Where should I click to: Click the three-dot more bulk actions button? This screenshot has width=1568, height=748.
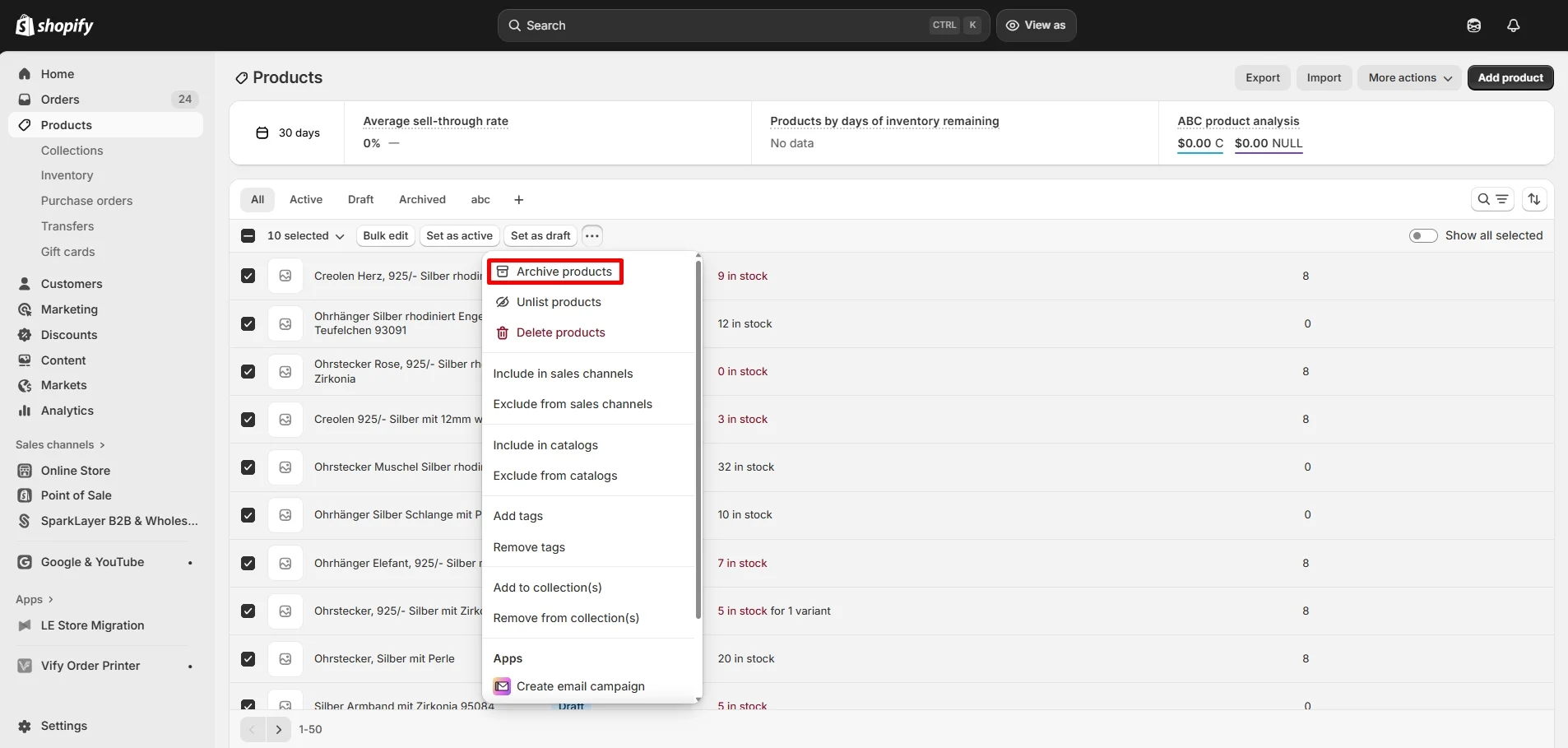click(x=591, y=235)
